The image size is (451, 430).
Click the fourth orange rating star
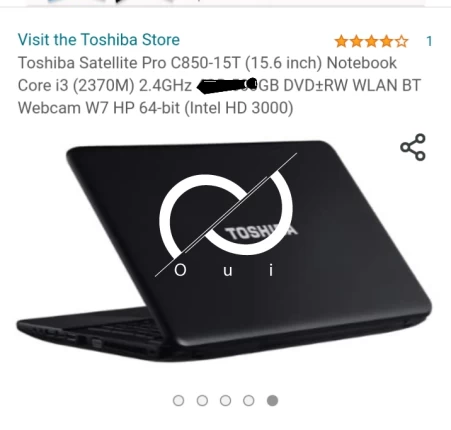coord(387,42)
